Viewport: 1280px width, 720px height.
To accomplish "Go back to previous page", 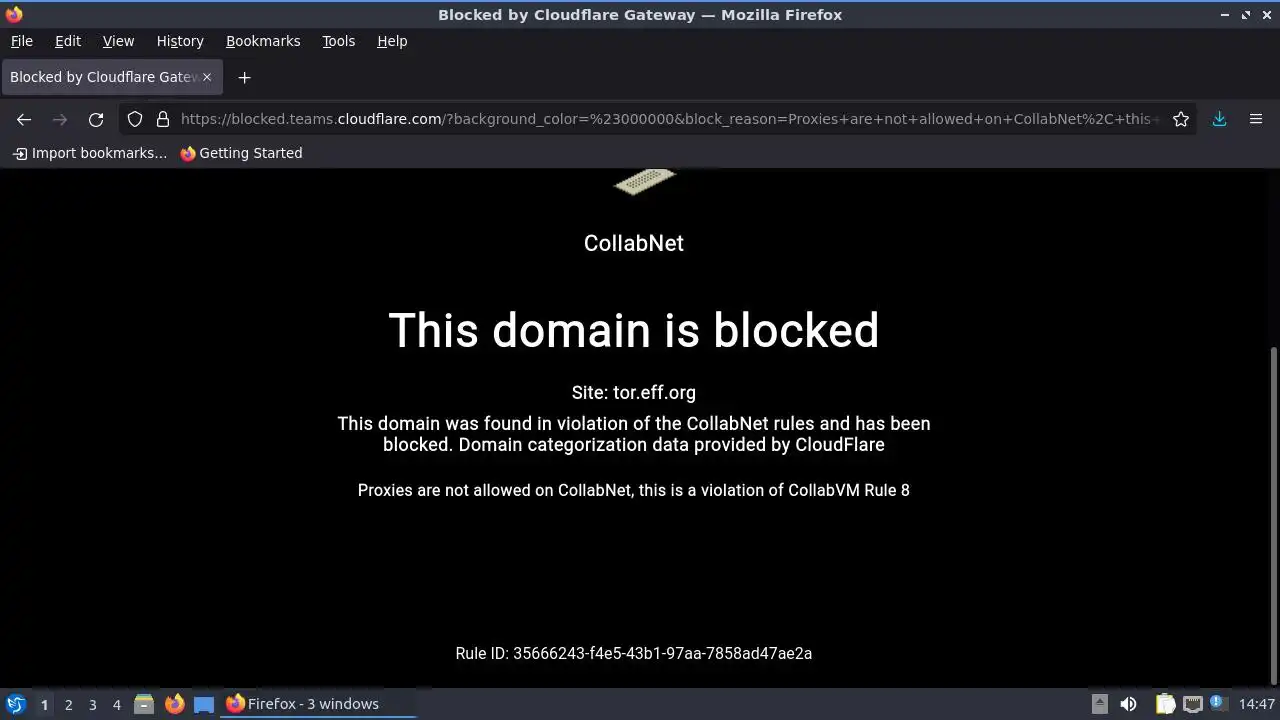I will tap(24, 119).
